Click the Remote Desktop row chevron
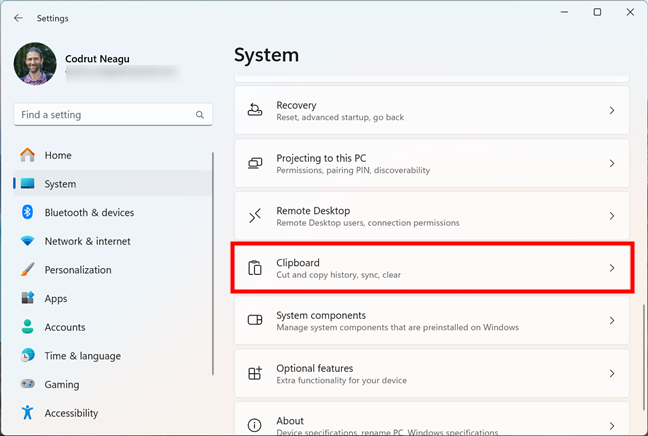The height and width of the screenshot is (436, 648). [x=612, y=216]
